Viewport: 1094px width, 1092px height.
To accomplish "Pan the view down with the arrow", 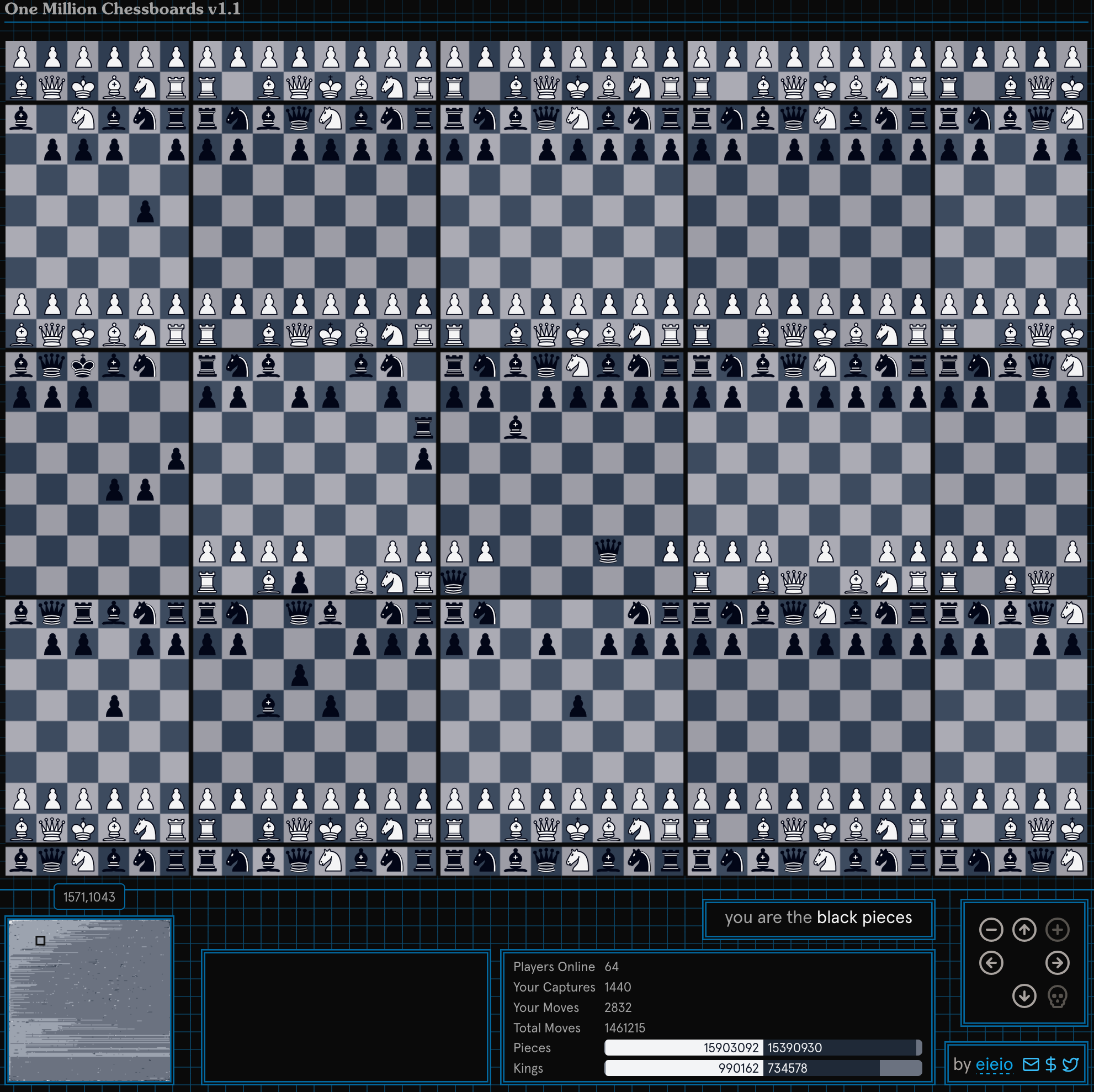I will click(1024, 996).
